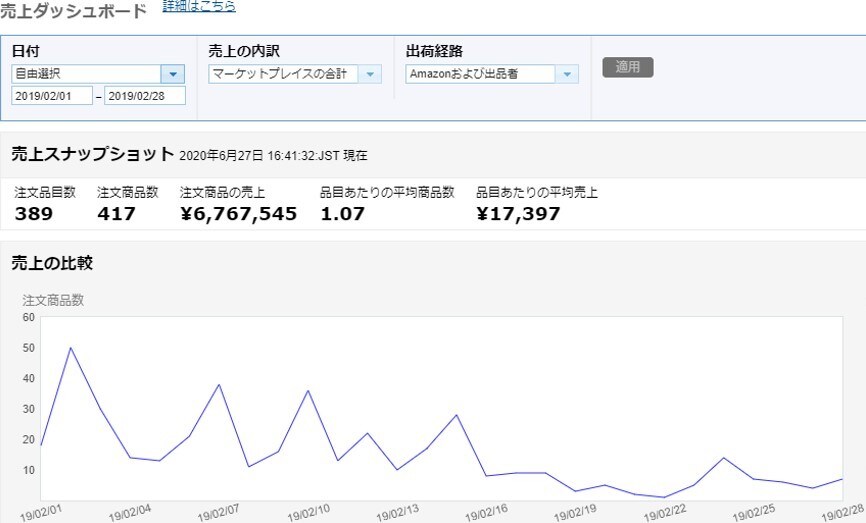
Task: Click the chart's 注文商品数 axis title
Action: (53, 300)
